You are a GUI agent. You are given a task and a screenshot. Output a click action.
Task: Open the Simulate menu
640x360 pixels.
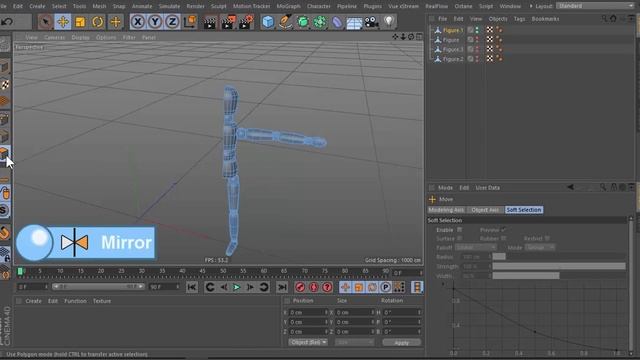(169, 6)
